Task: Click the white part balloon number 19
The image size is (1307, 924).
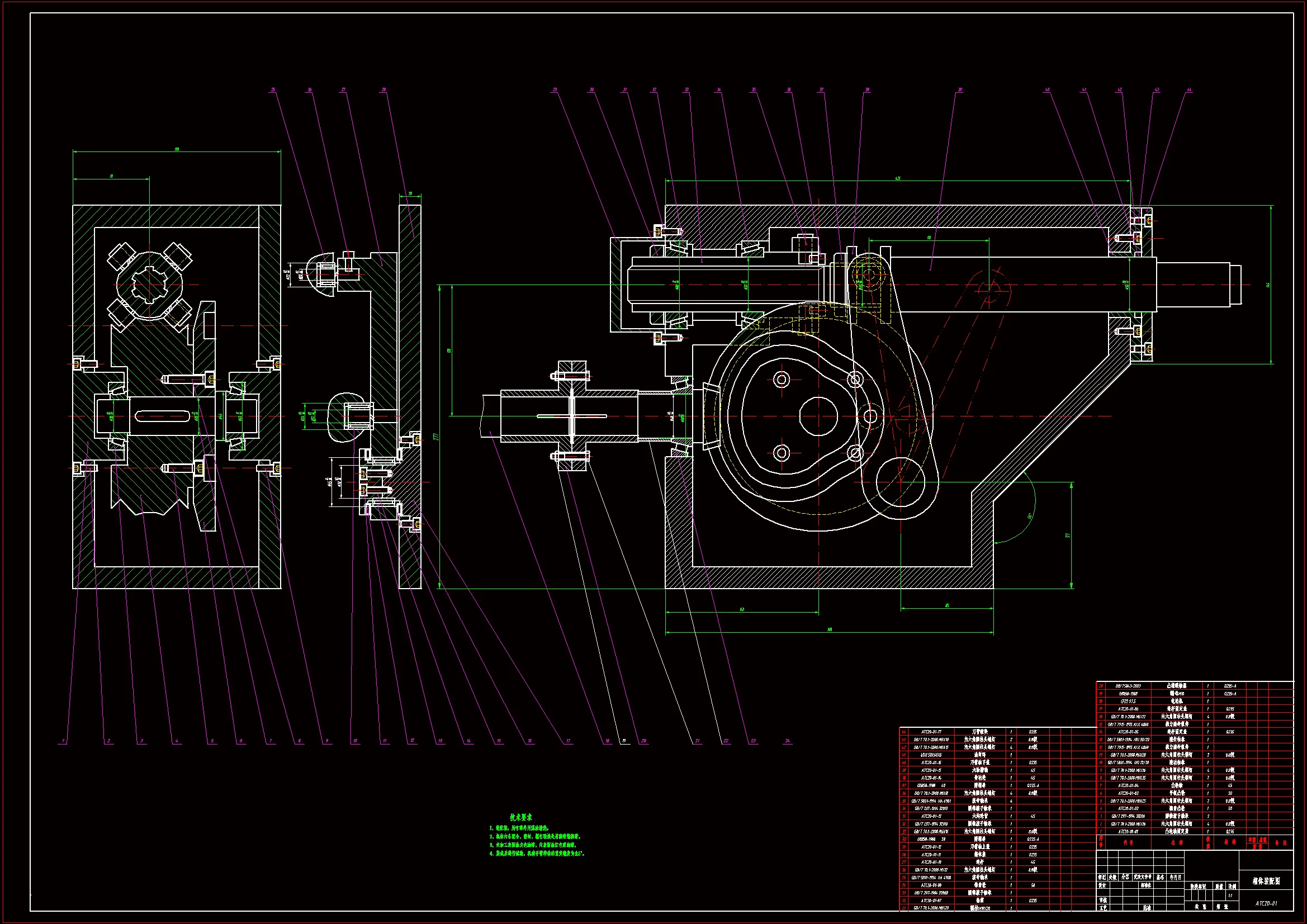Action: click(624, 741)
